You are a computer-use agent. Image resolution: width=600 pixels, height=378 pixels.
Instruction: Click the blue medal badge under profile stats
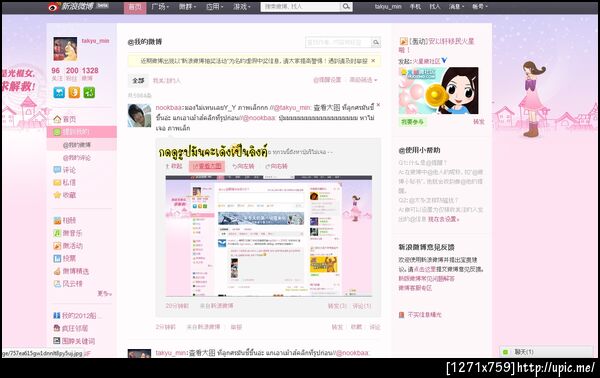click(59, 93)
